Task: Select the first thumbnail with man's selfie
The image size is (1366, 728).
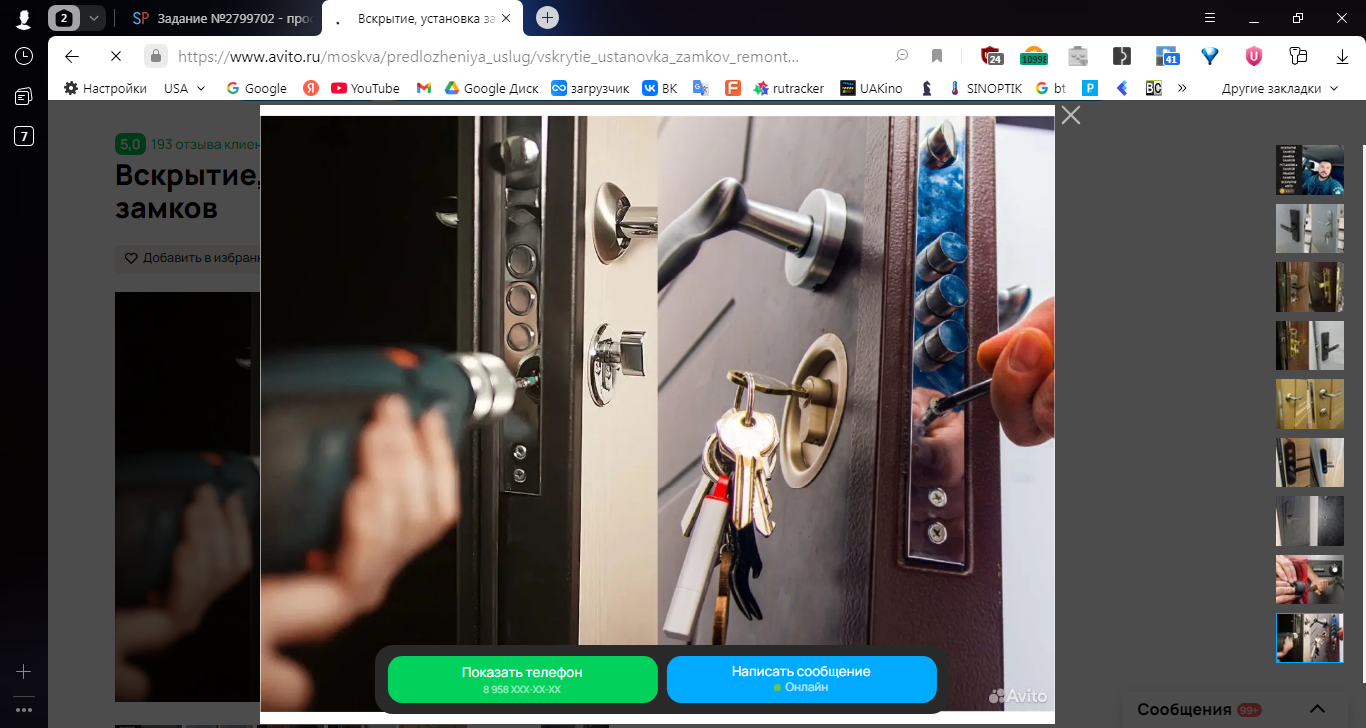Action: click(1310, 169)
